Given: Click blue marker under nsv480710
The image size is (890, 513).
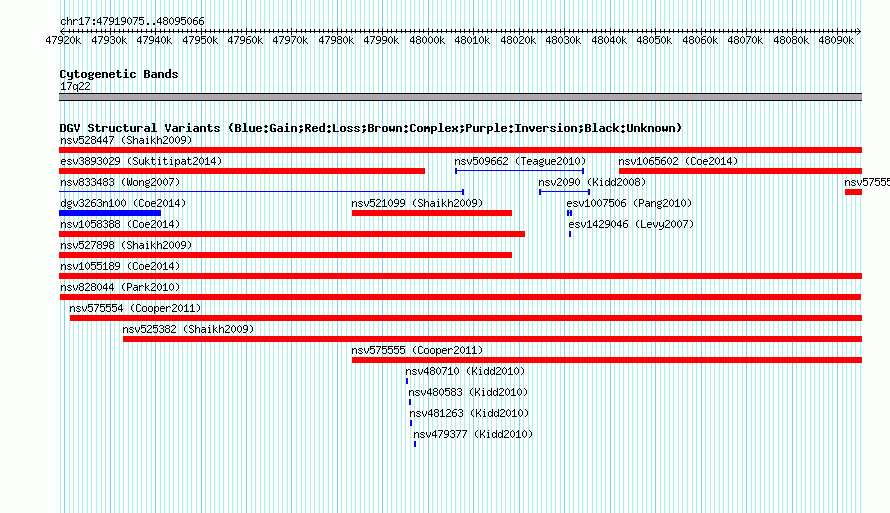Looking at the screenshot, I should tap(407, 381).
